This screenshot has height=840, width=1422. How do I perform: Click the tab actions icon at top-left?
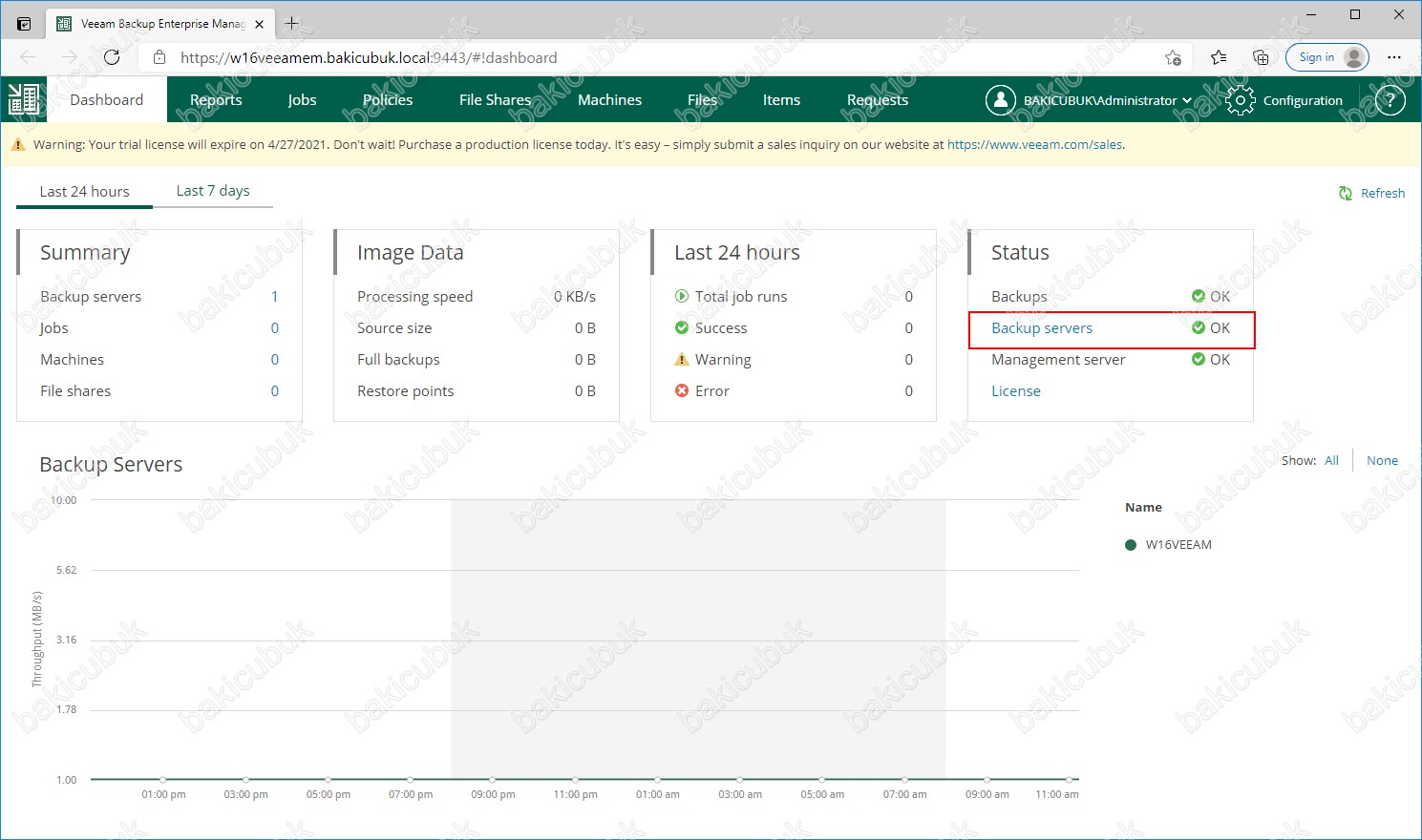coord(24,23)
